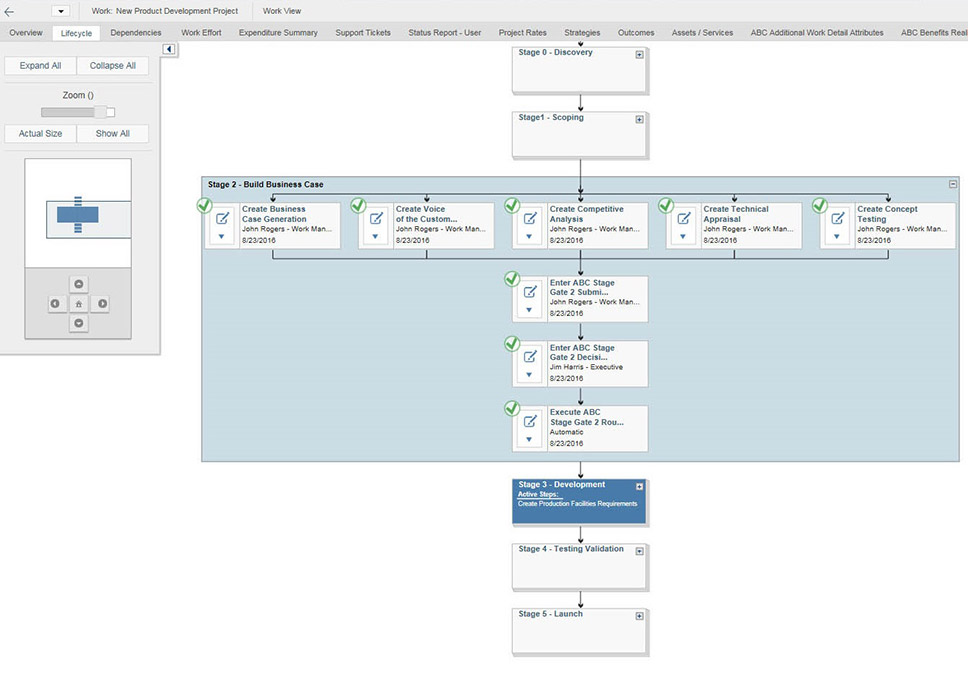Open dropdown arrow on Create Concept Testing

point(836,237)
